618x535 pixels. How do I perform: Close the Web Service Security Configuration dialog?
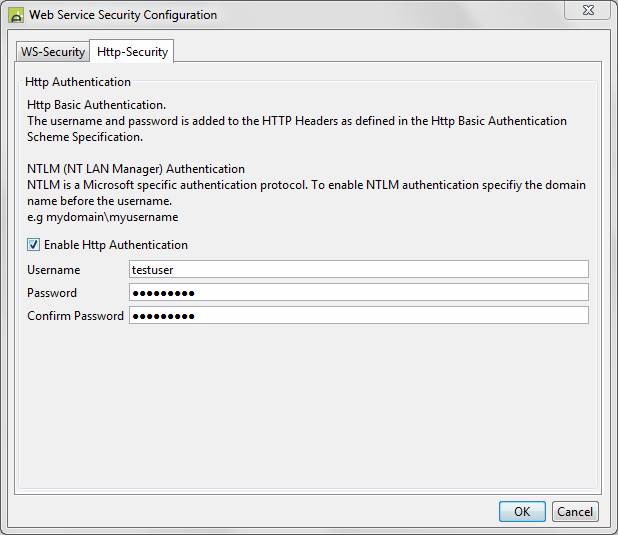tap(589, 12)
